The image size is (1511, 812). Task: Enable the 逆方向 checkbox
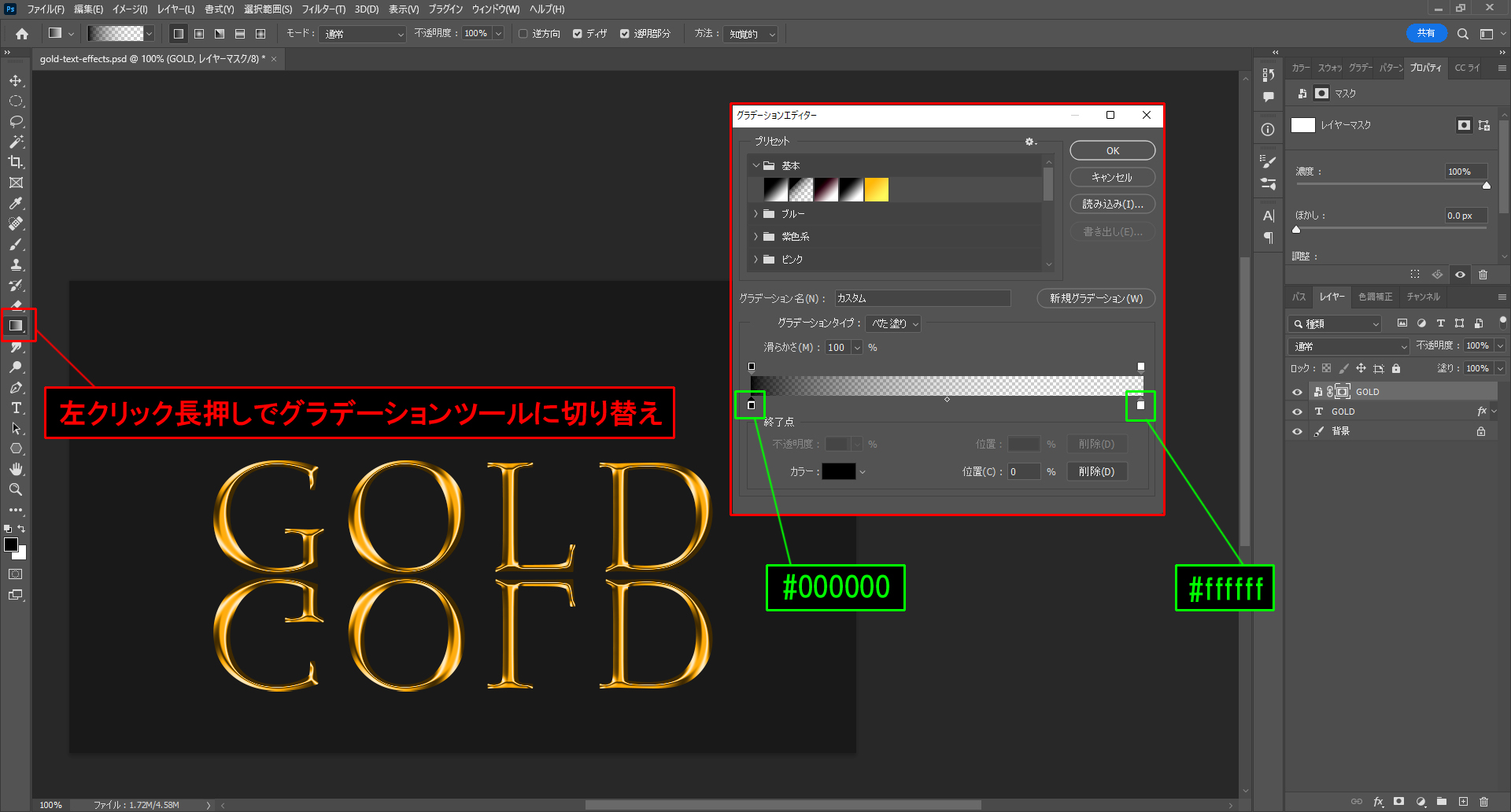click(523, 34)
